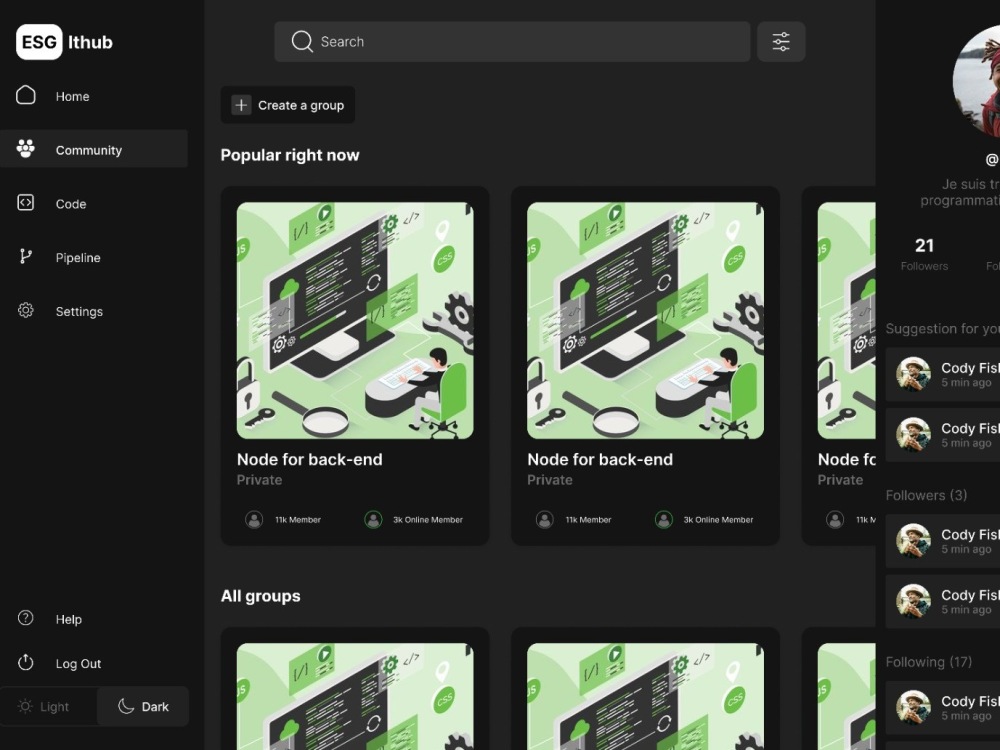The height and width of the screenshot is (750, 1000).
Task: Click first Cody avatar under Followers (3)
Action: (913, 541)
